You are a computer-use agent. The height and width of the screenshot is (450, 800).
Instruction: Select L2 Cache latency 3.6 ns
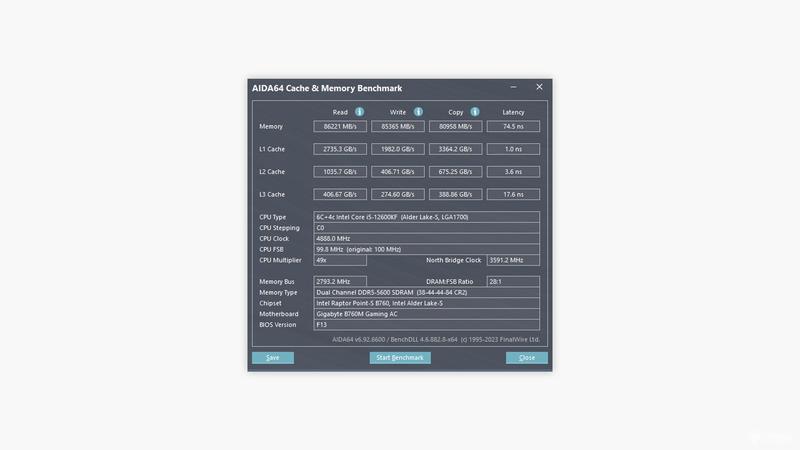click(513, 171)
